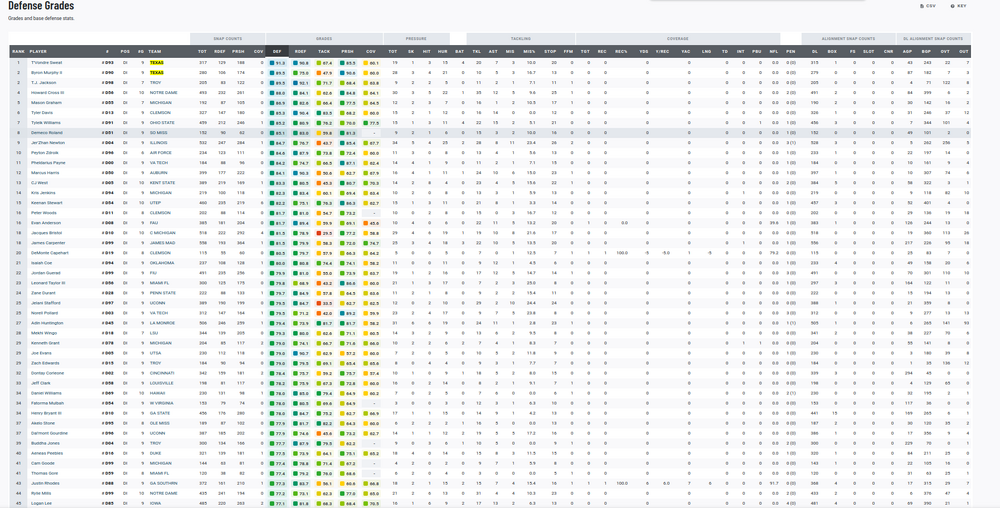Screen dimensions: 1000x508
Task: Sort by the PLAYER column header
Action: (x=38, y=50)
